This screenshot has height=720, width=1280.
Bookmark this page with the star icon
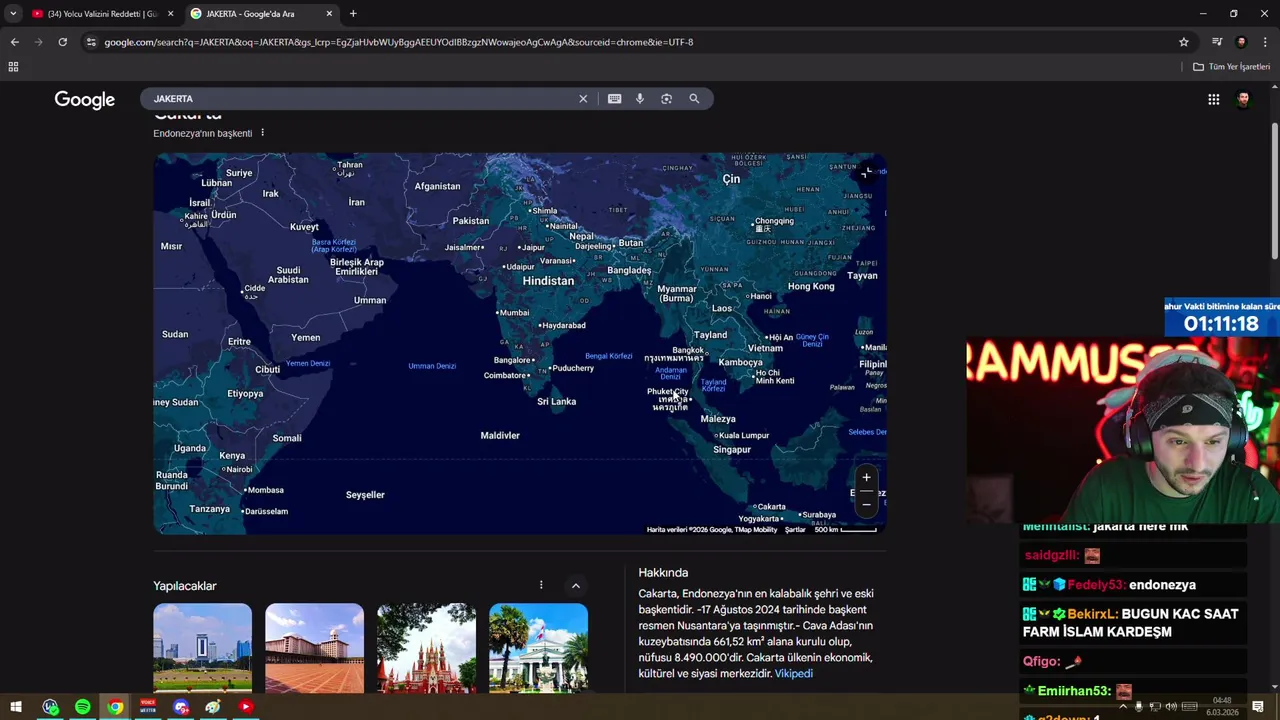[x=1184, y=42]
